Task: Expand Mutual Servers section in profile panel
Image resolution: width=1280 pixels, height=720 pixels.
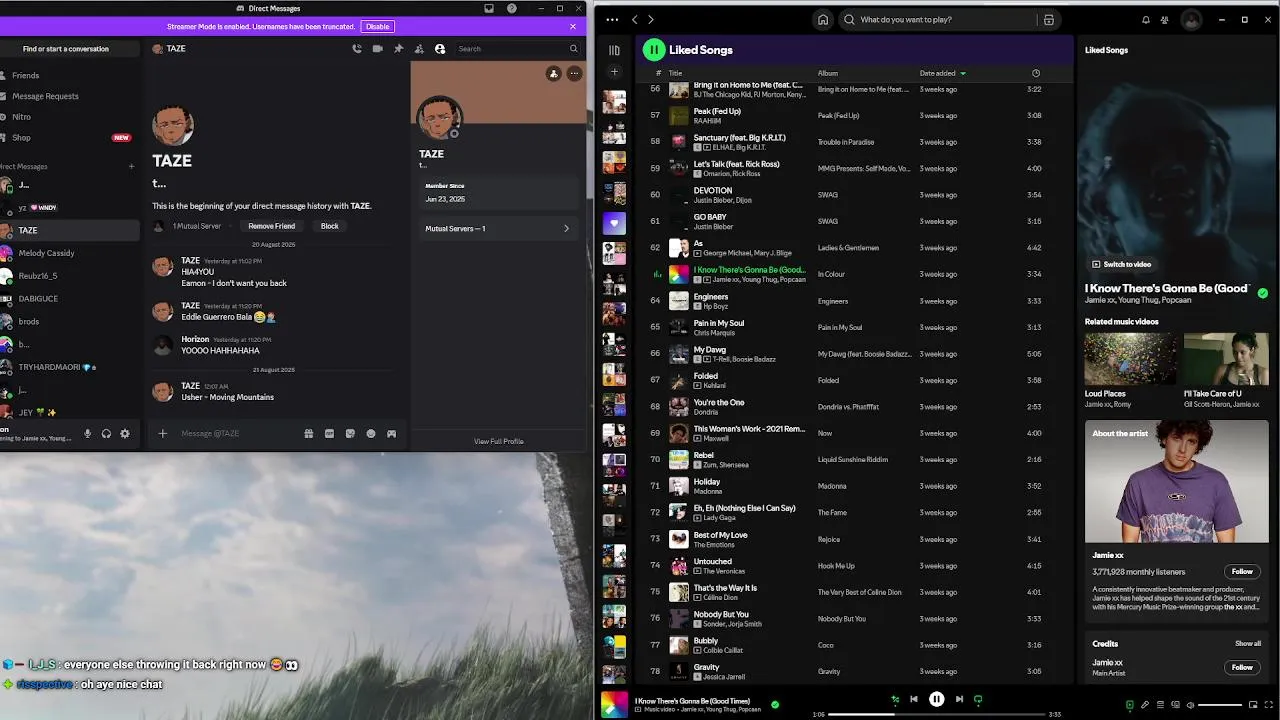Action: 497,228
